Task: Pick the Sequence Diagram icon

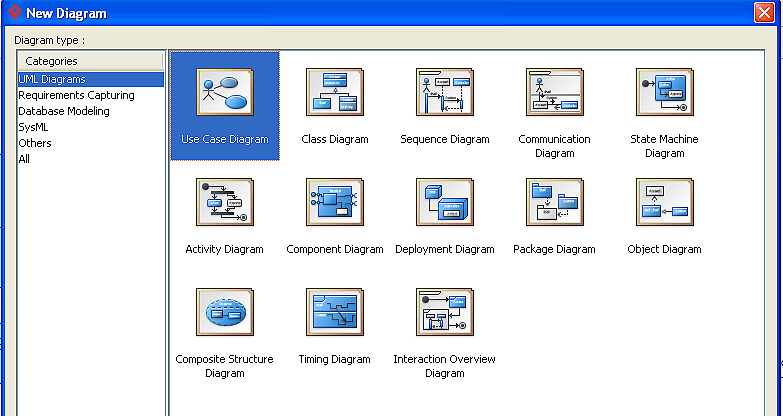Action: click(x=445, y=94)
